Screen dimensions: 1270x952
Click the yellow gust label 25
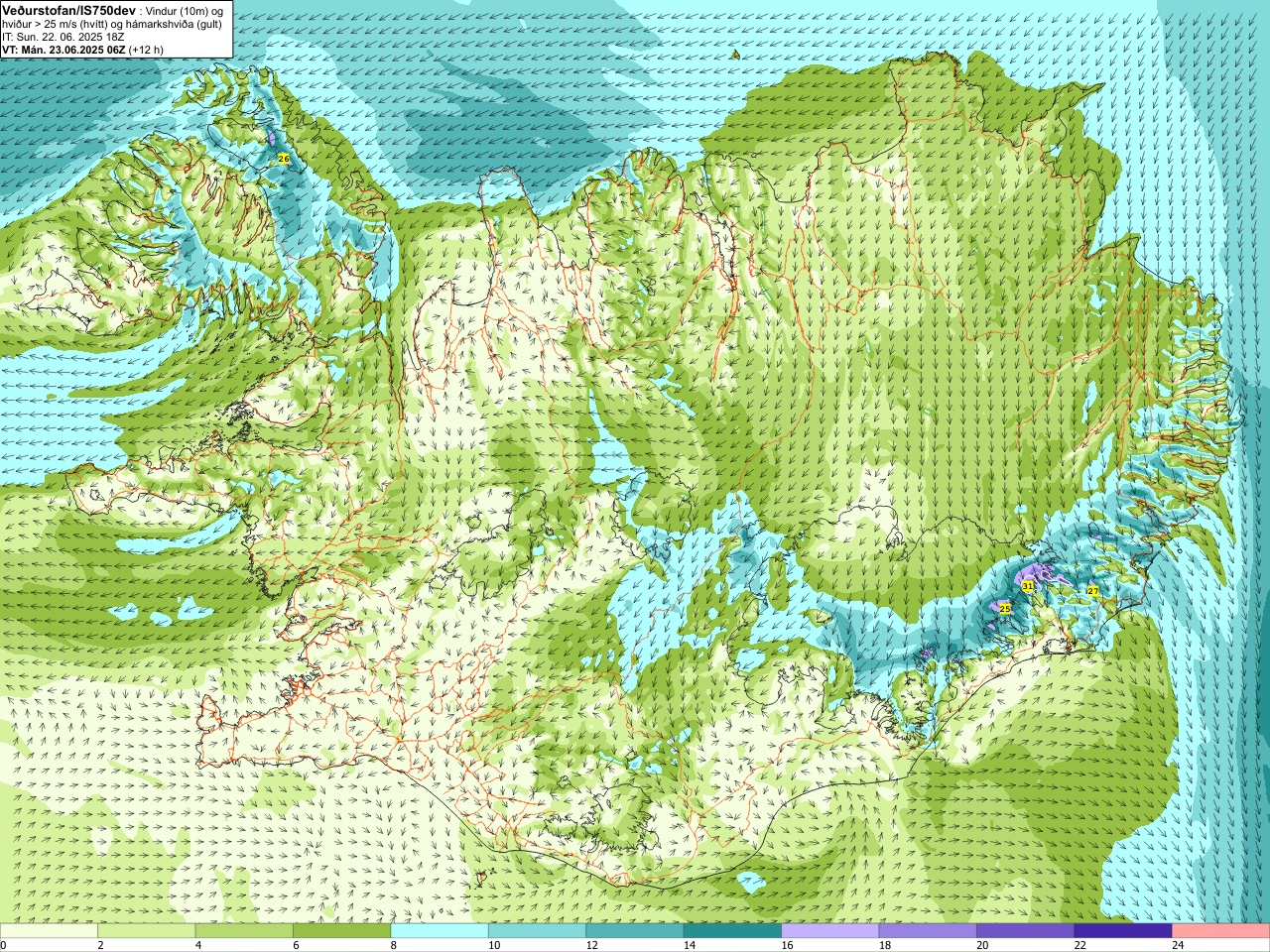coord(1004,608)
